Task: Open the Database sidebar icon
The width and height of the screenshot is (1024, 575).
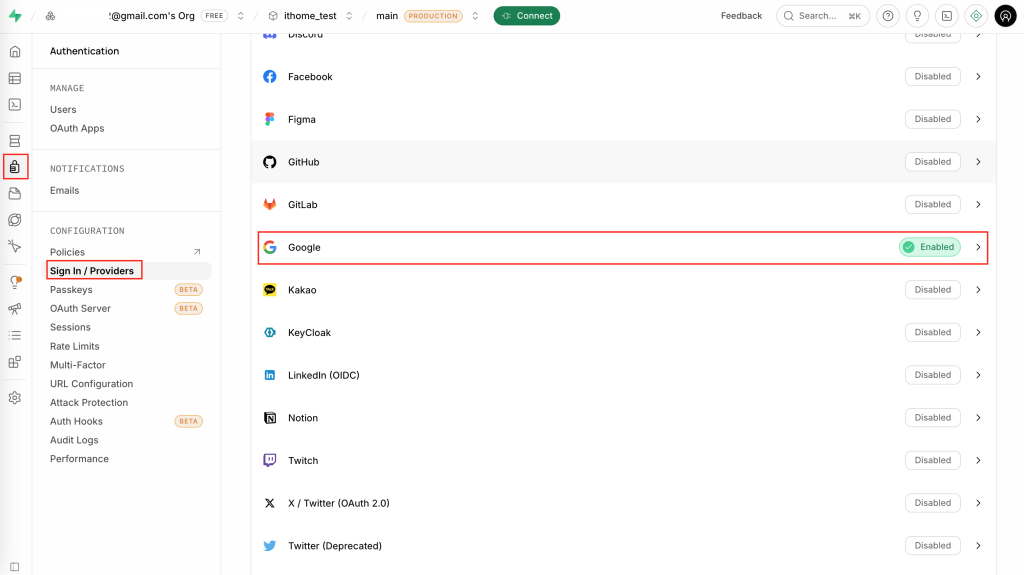Action: coord(15,140)
